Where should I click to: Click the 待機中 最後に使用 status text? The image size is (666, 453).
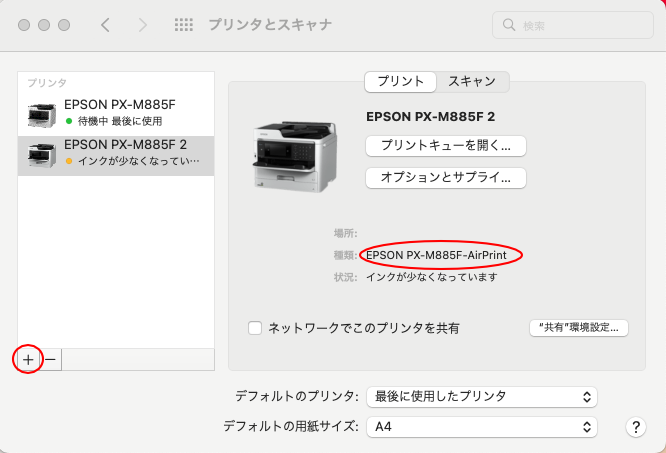coord(120,121)
